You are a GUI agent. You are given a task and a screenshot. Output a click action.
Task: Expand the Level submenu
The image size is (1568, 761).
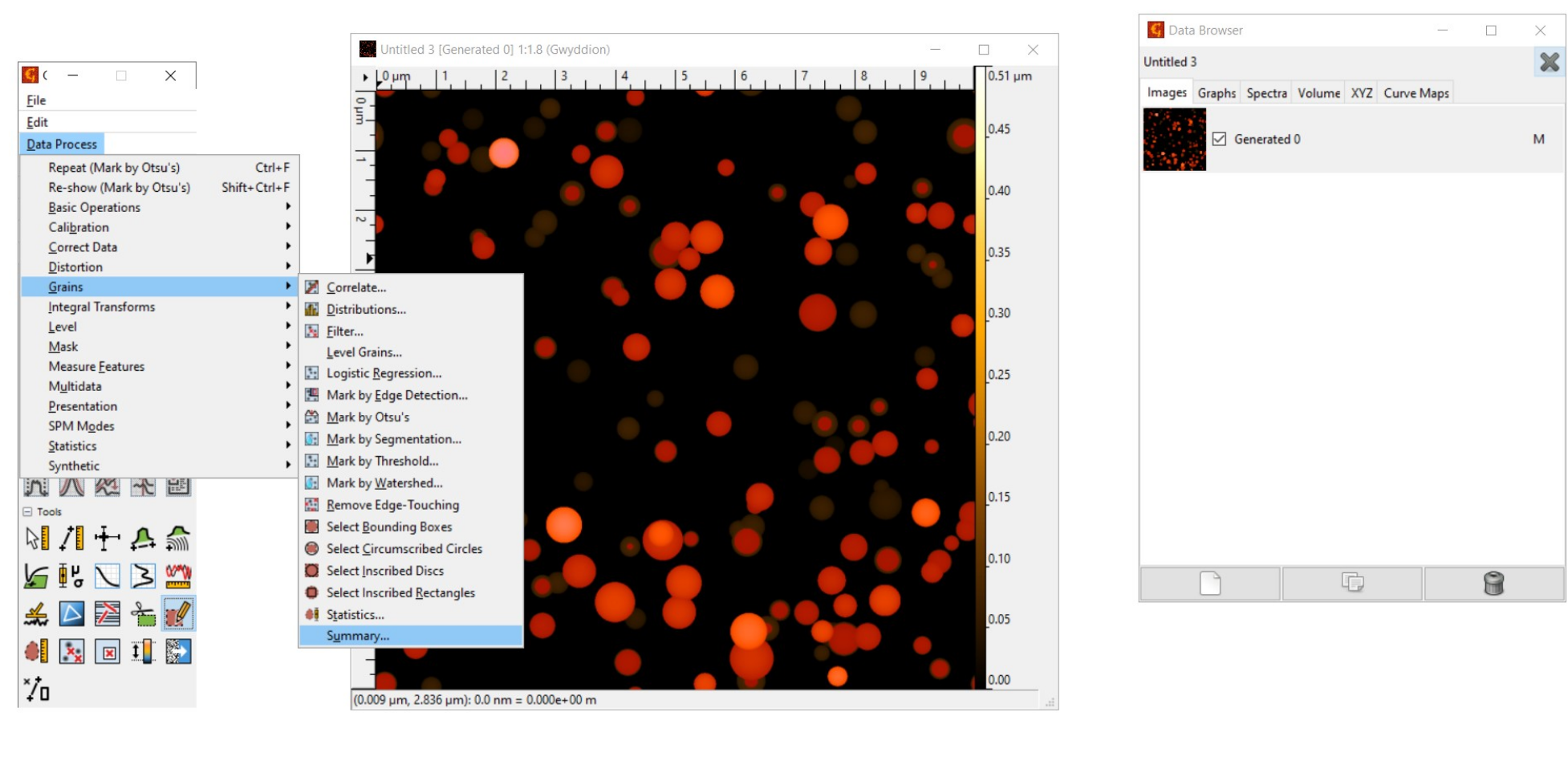pyautogui.click(x=160, y=327)
